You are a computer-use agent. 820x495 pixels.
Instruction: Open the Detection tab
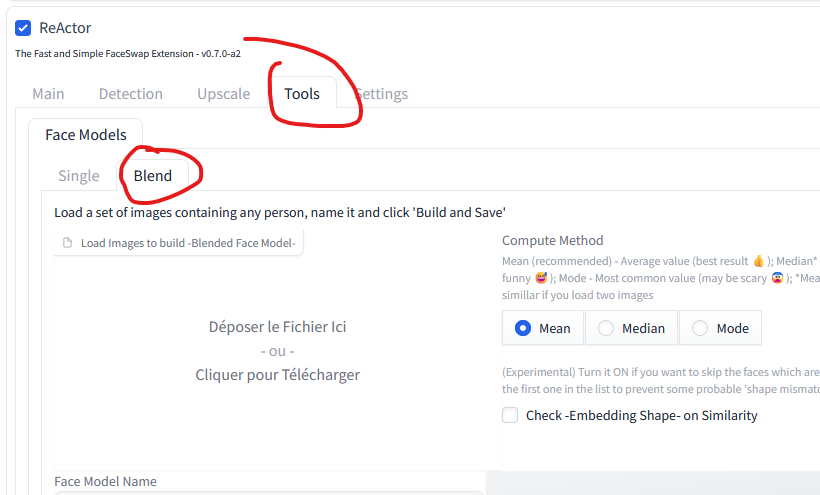[131, 94]
